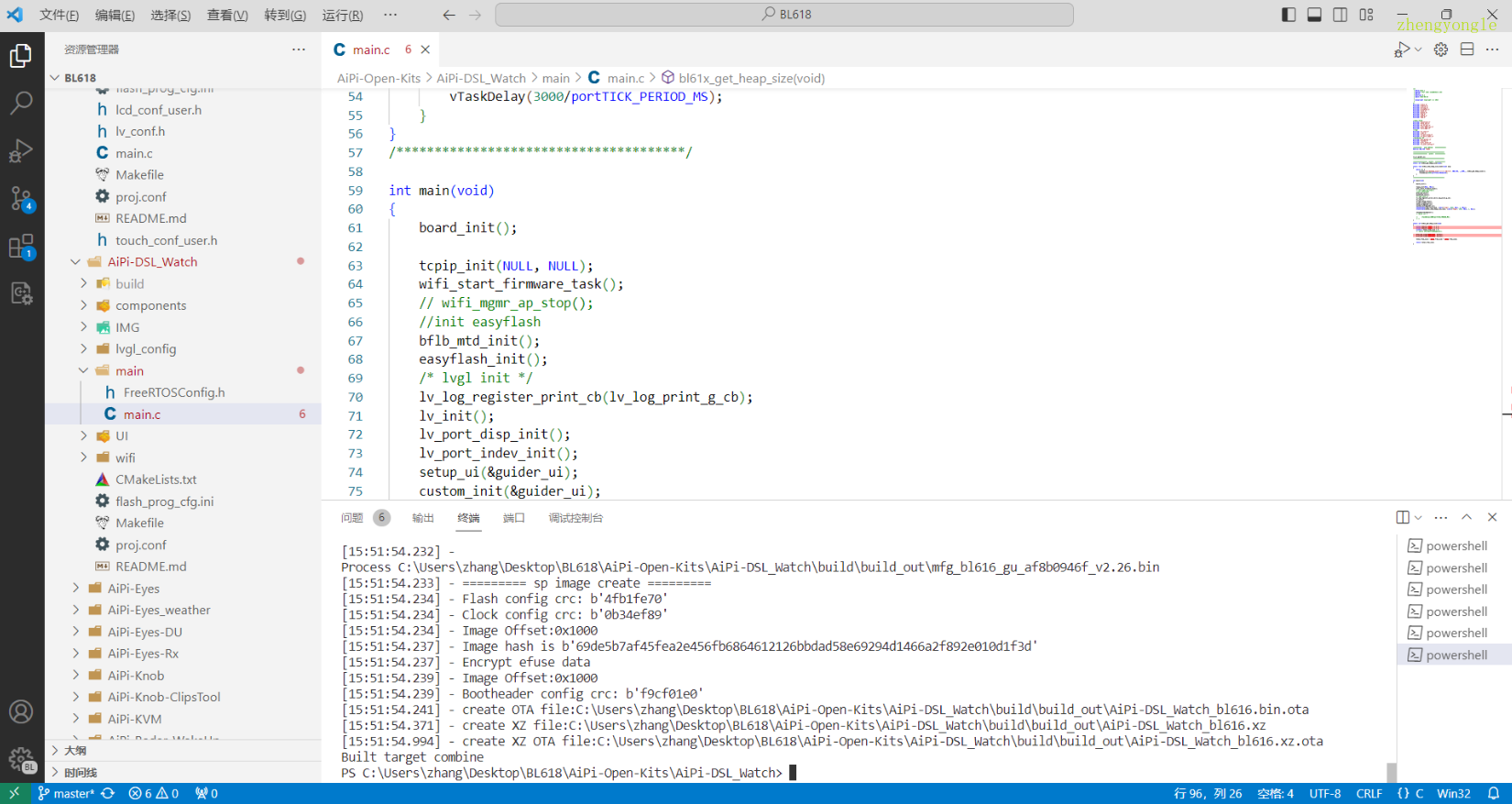This screenshot has width=1512, height=804.
Task: Open the 选择(S) menu
Action: tap(170, 15)
